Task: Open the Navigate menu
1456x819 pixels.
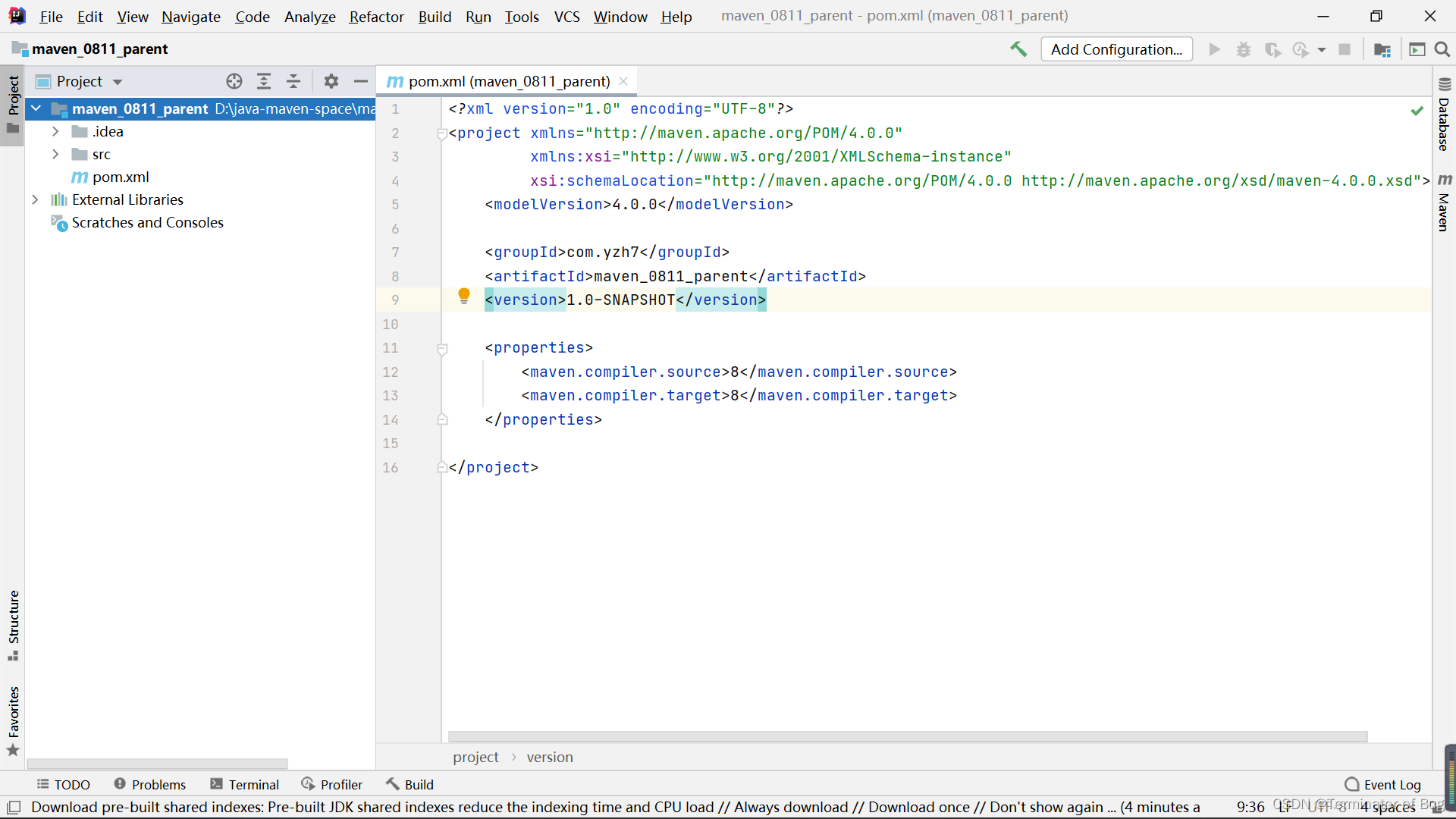Action: coord(190,16)
